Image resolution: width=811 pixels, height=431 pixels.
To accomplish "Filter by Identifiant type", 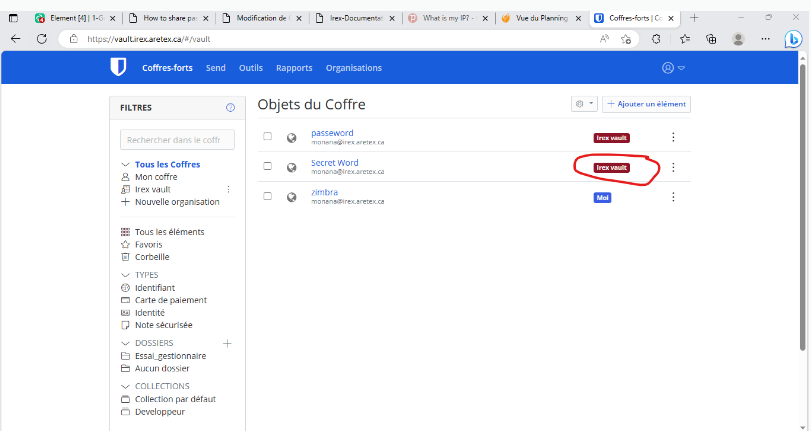I will coord(155,288).
